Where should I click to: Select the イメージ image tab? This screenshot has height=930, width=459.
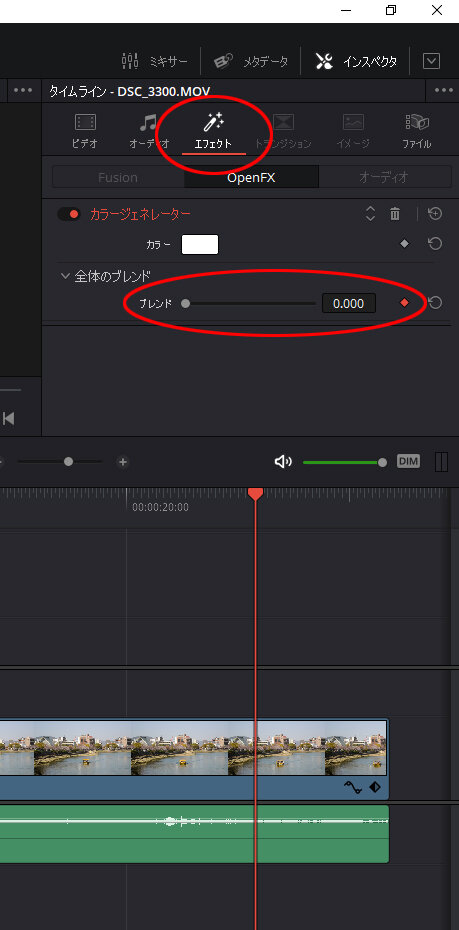[353, 131]
